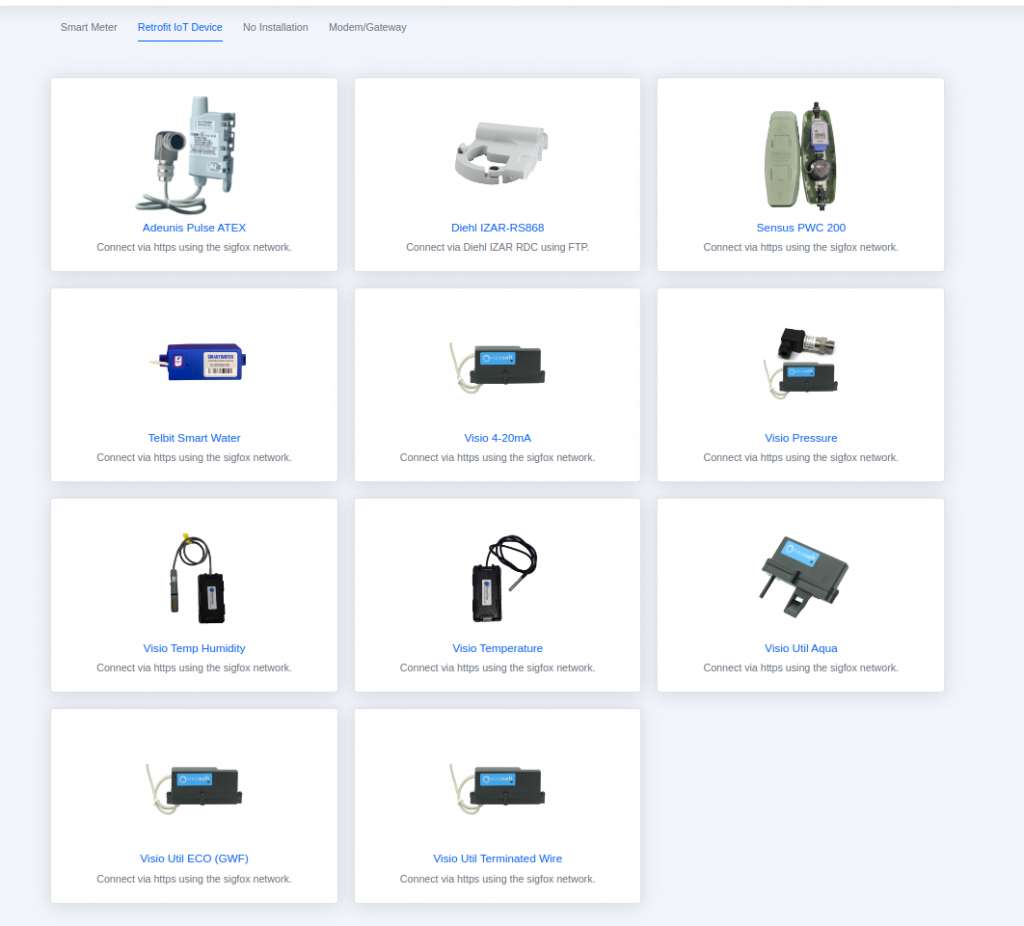Click the Diehl IZAR-RS868 product card
1024x926 pixels.
(497, 174)
